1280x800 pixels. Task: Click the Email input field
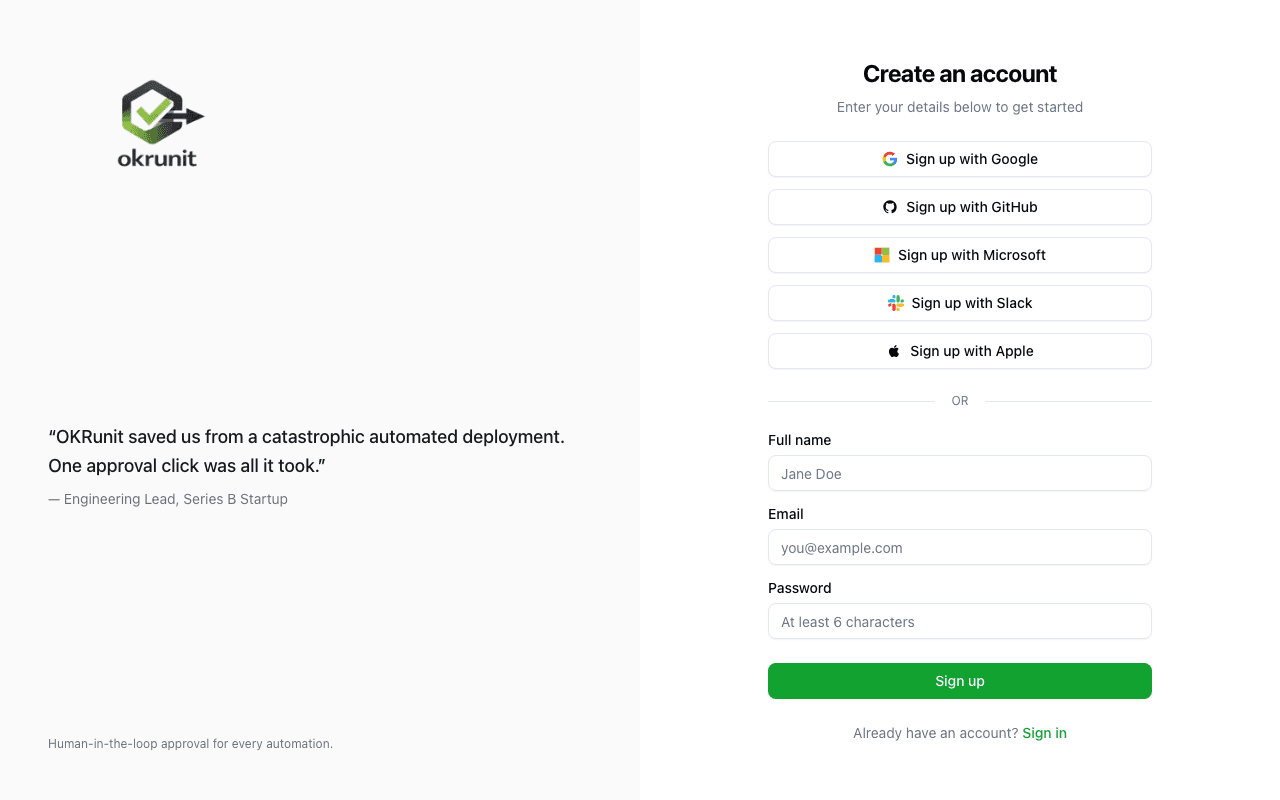960,547
